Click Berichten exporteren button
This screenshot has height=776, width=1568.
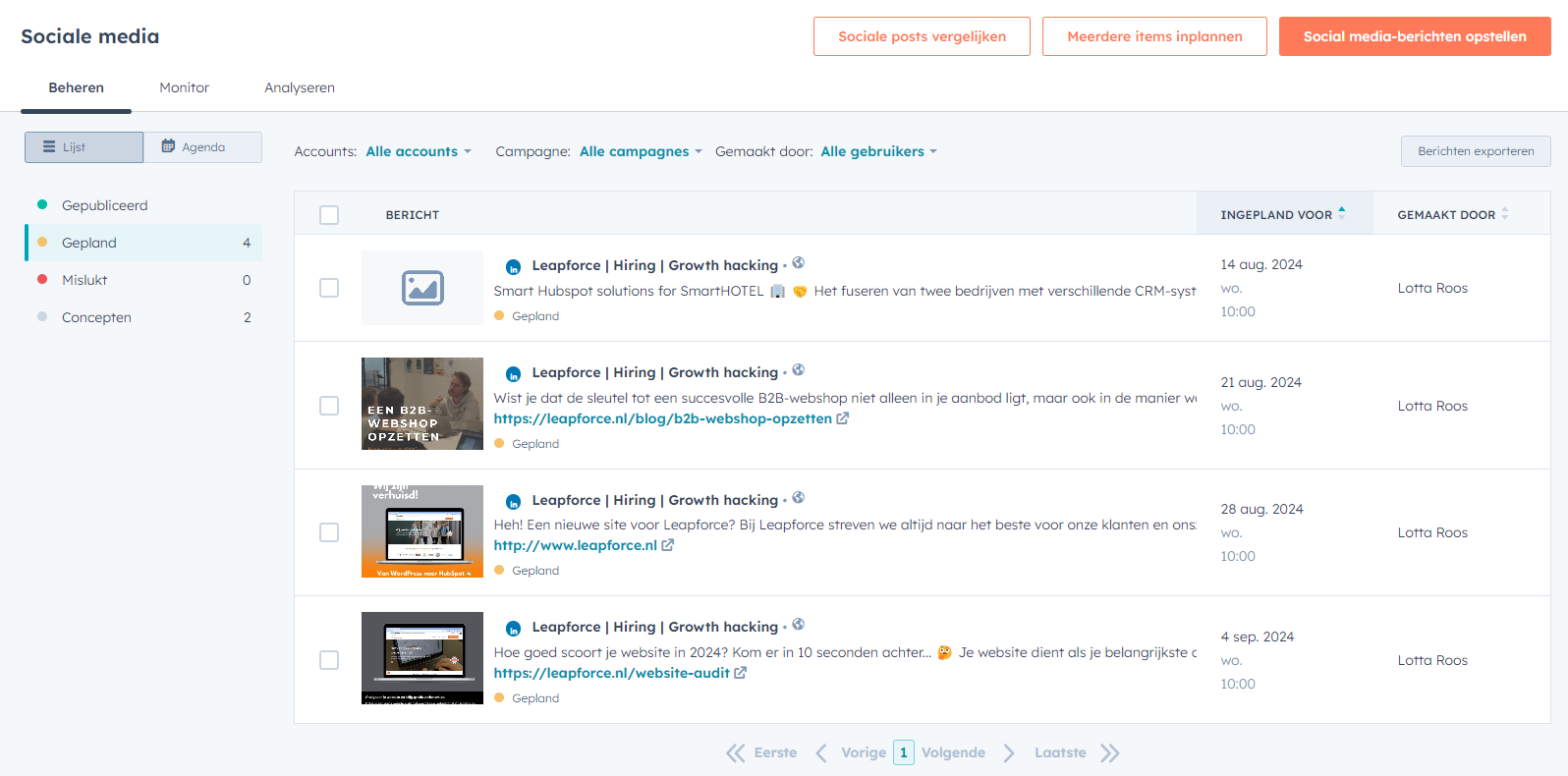1476,151
